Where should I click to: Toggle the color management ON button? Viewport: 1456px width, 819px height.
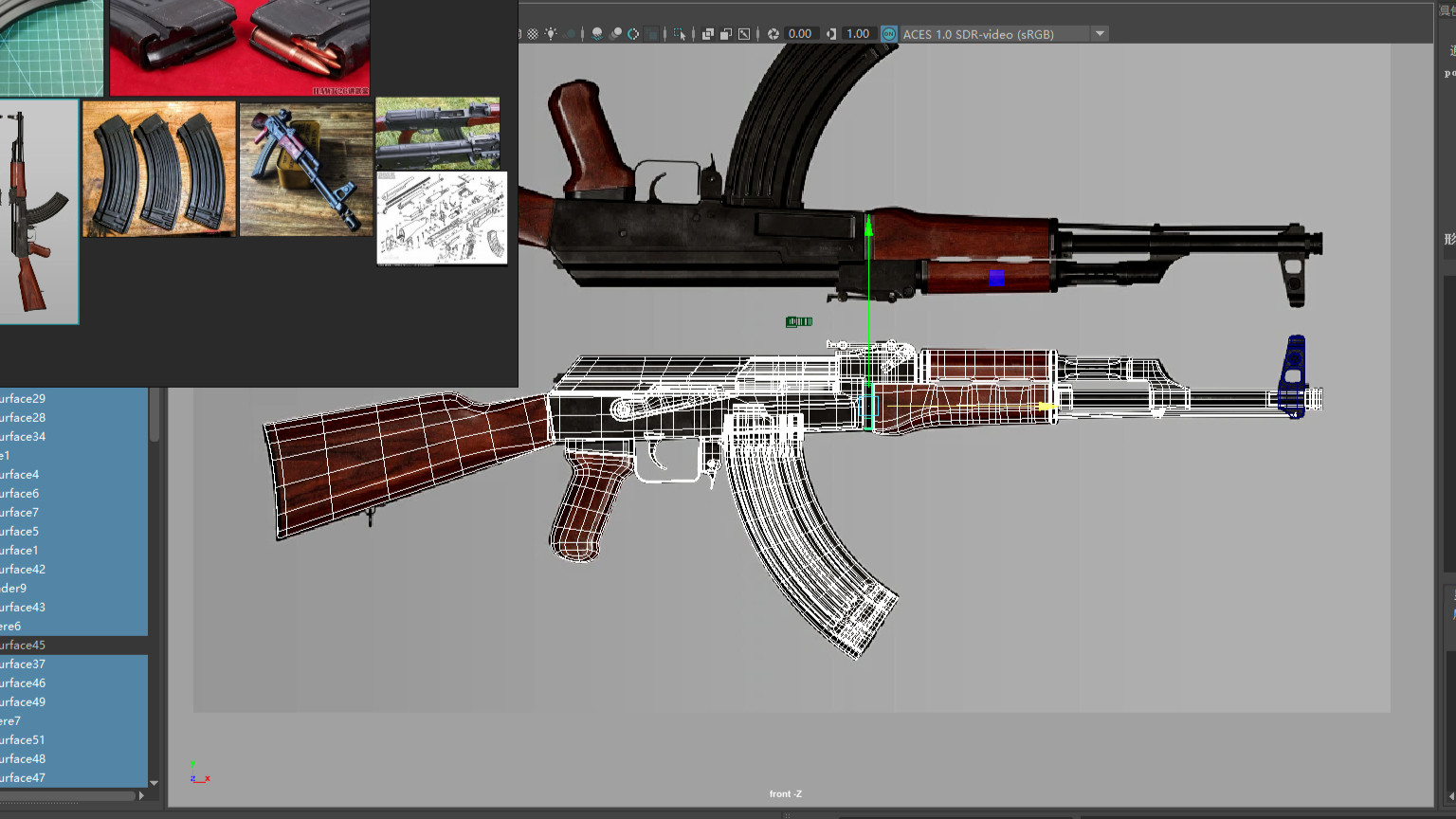[889, 34]
